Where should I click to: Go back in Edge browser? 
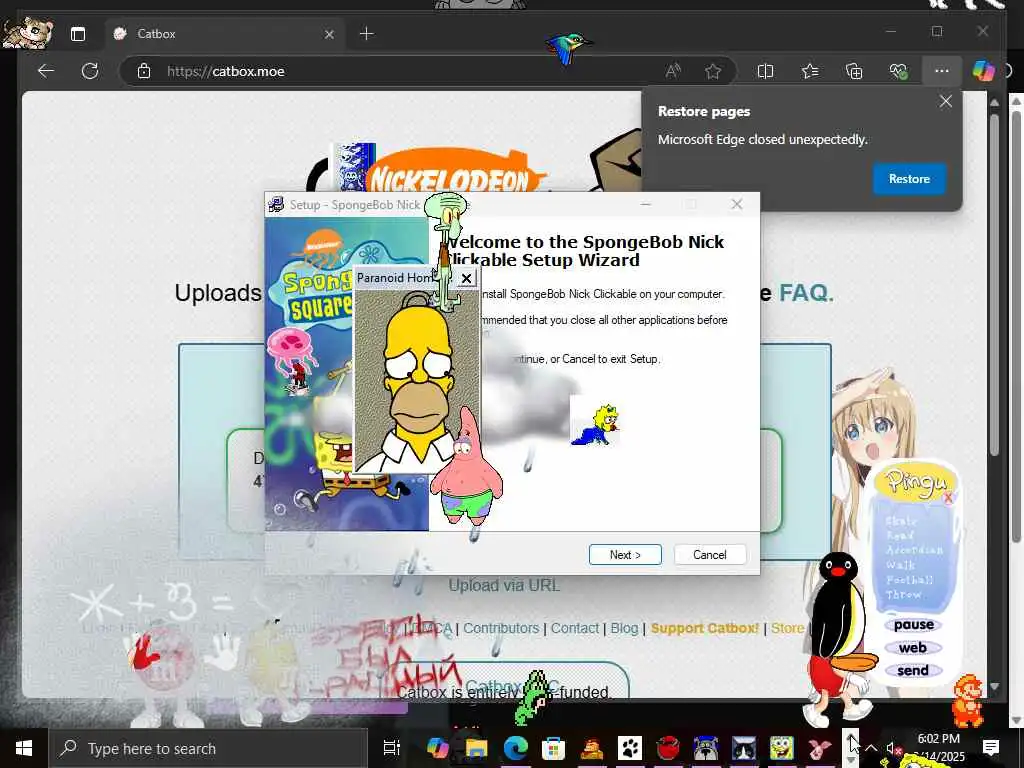point(46,71)
